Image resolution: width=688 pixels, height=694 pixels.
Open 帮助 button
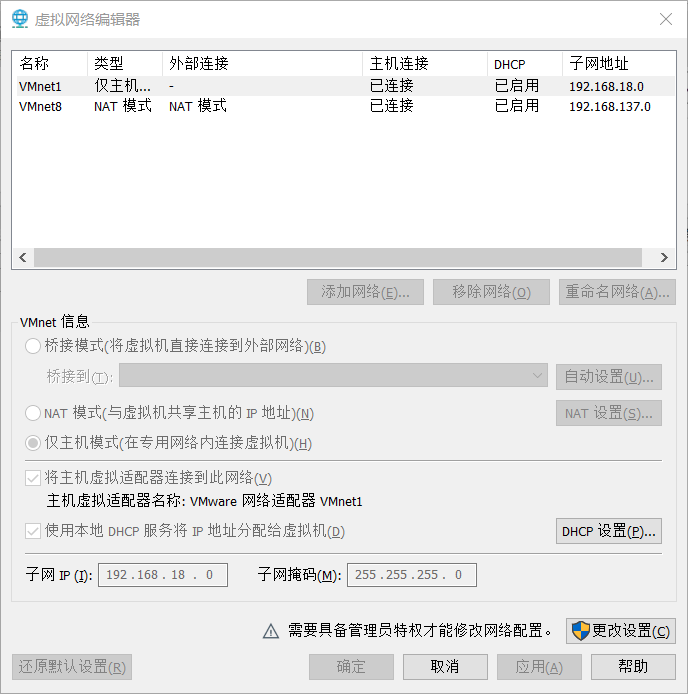[633, 667]
